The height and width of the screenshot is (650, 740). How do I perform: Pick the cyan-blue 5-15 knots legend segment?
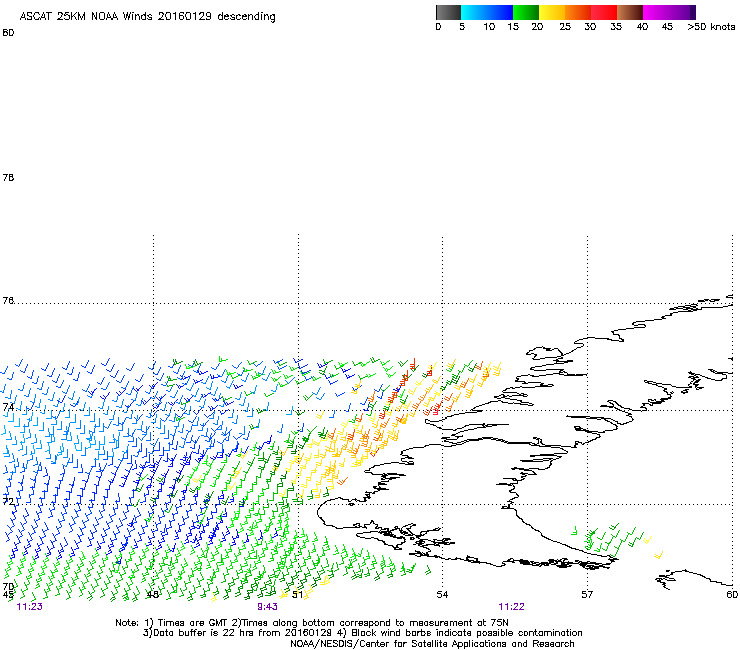(x=487, y=12)
